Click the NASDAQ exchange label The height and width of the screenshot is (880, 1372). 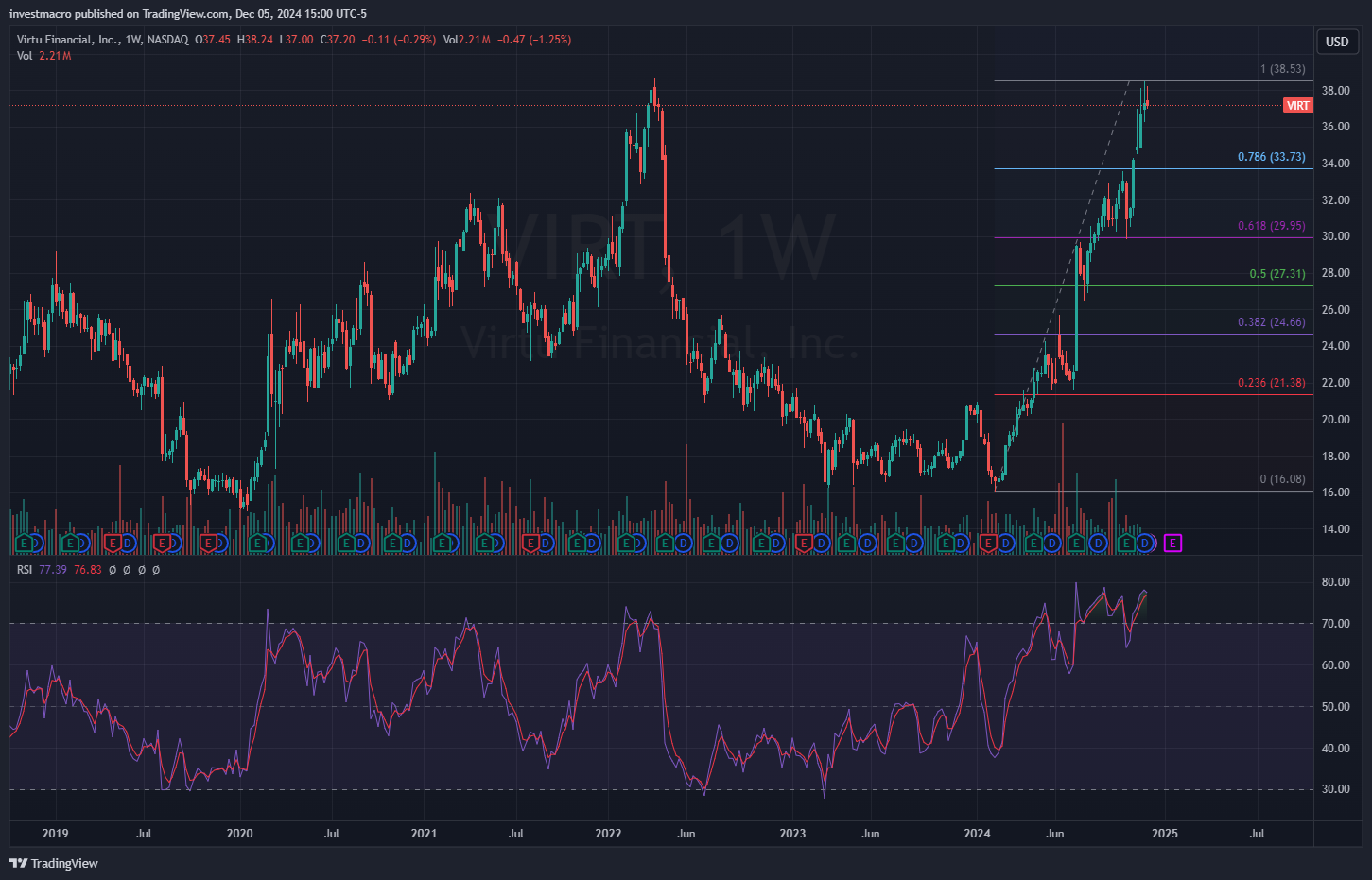(167, 40)
